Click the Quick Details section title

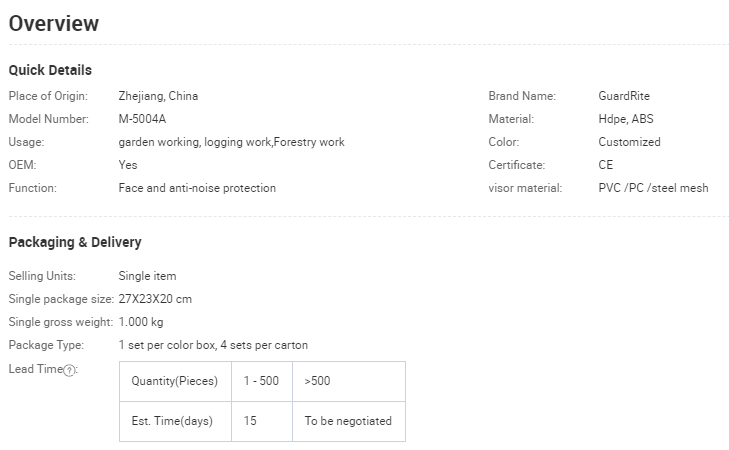50,70
